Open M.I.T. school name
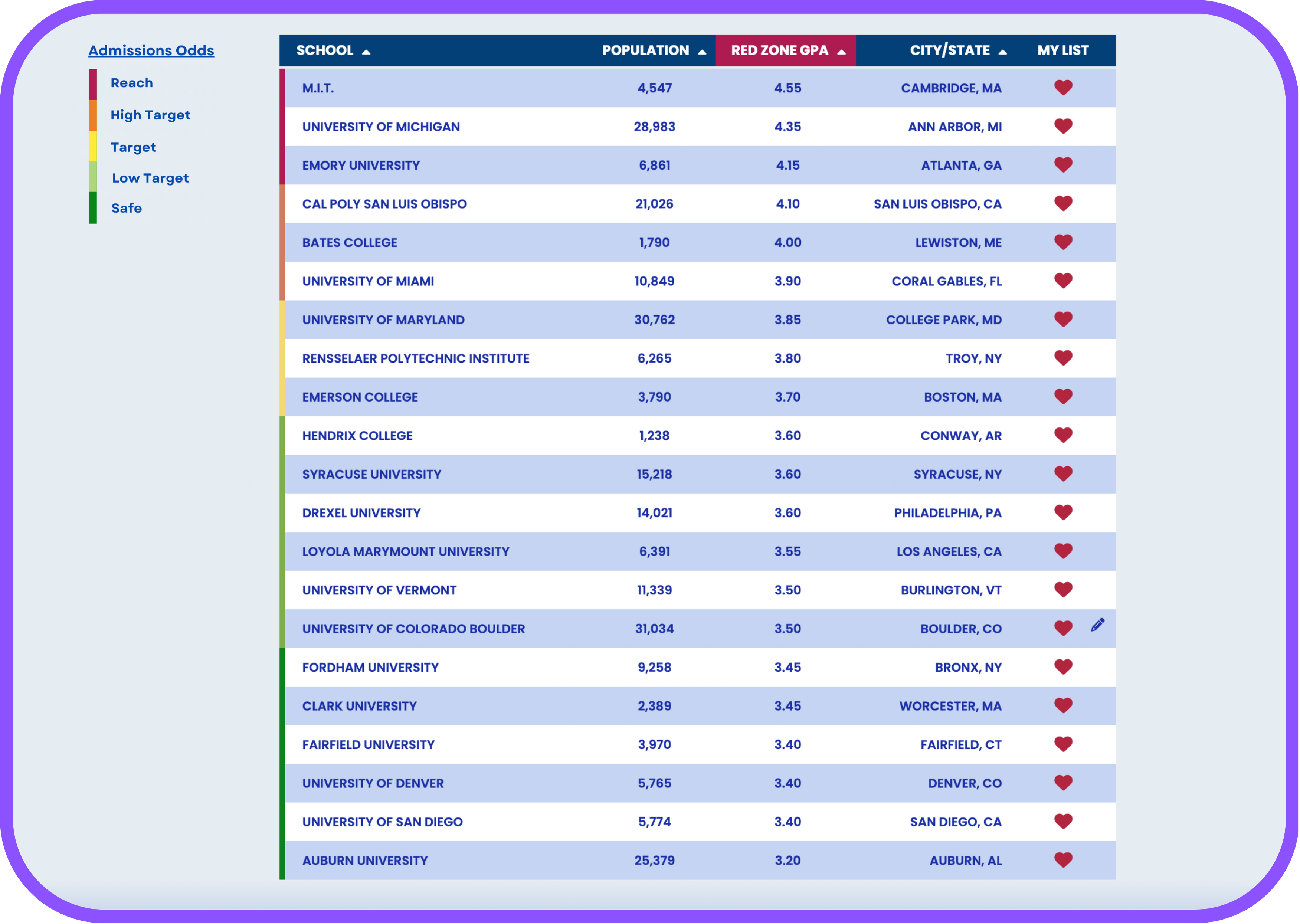1300x924 pixels. coord(318,88)
